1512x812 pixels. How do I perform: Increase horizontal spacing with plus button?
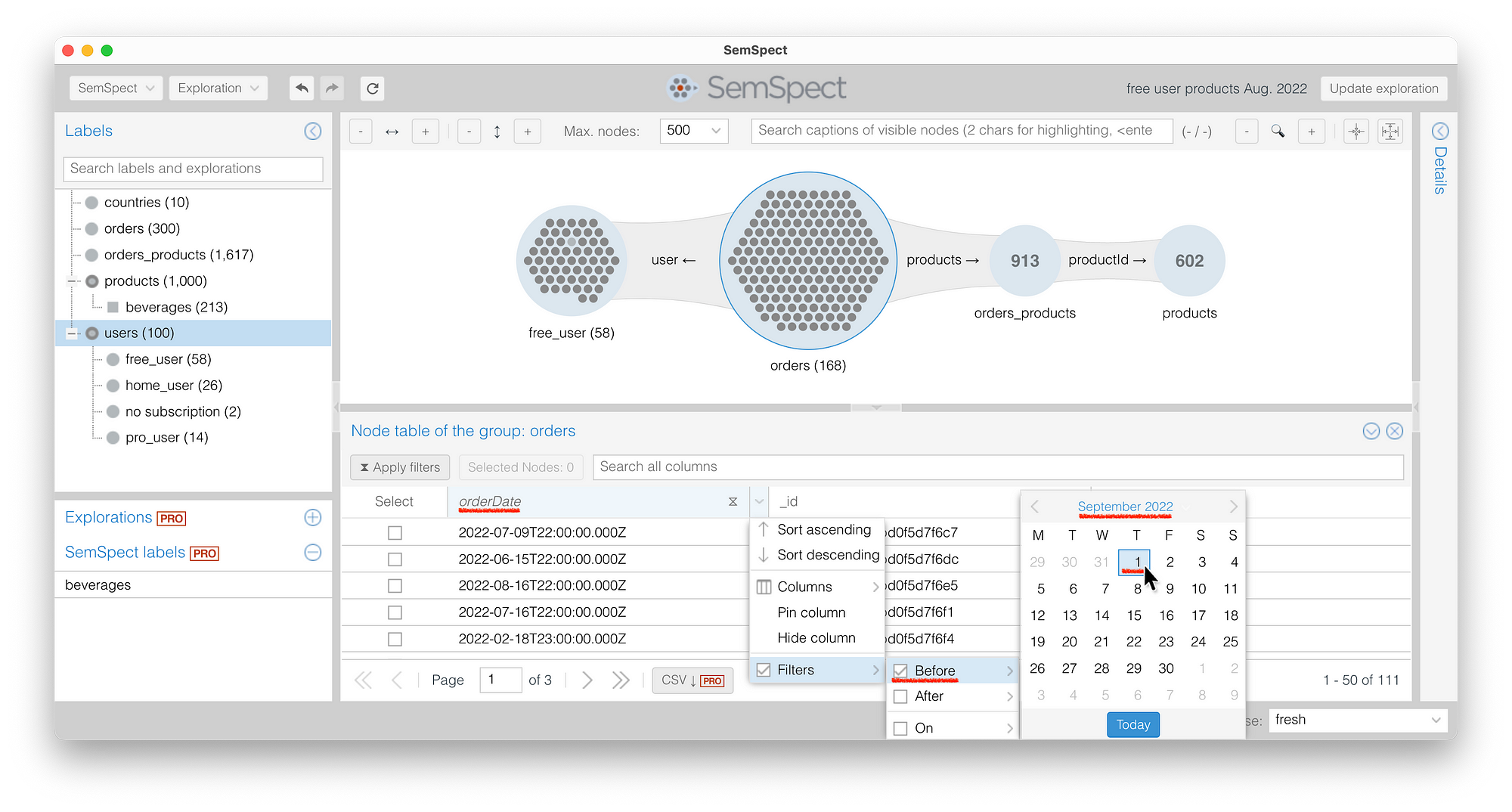click(x=426, y=131)
